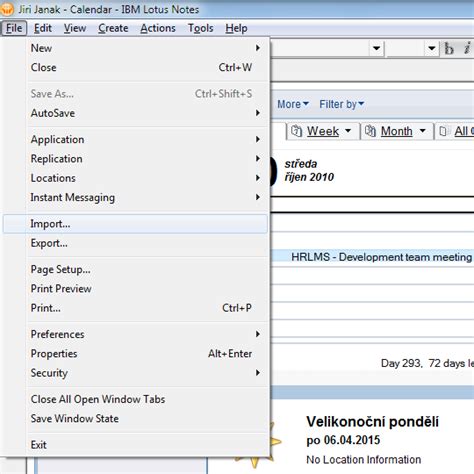Open the Create menu
Screen dimensions: 474x474
click(x=113, y=28)
